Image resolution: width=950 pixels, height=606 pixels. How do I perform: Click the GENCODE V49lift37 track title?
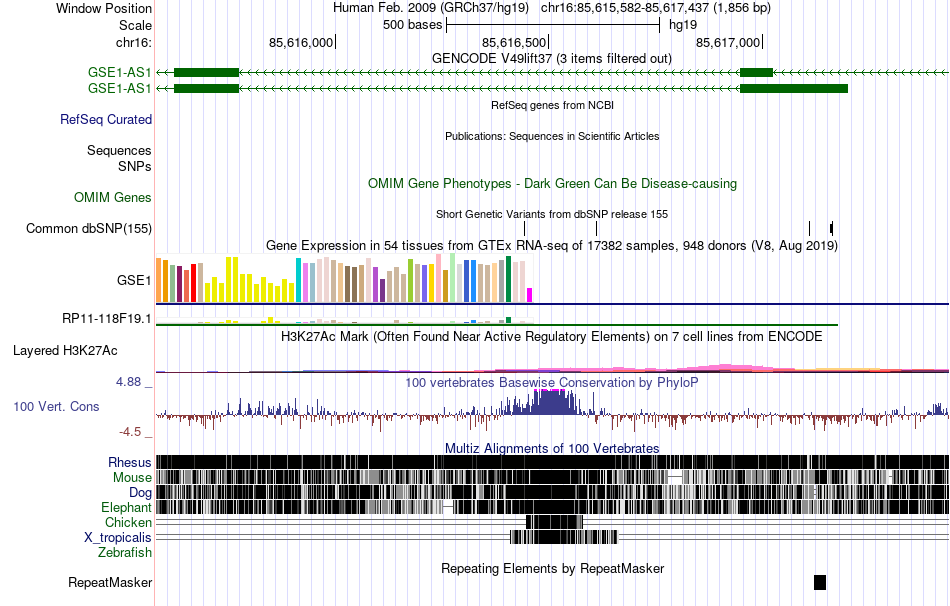pyautogui.click(x=551, y=59)
